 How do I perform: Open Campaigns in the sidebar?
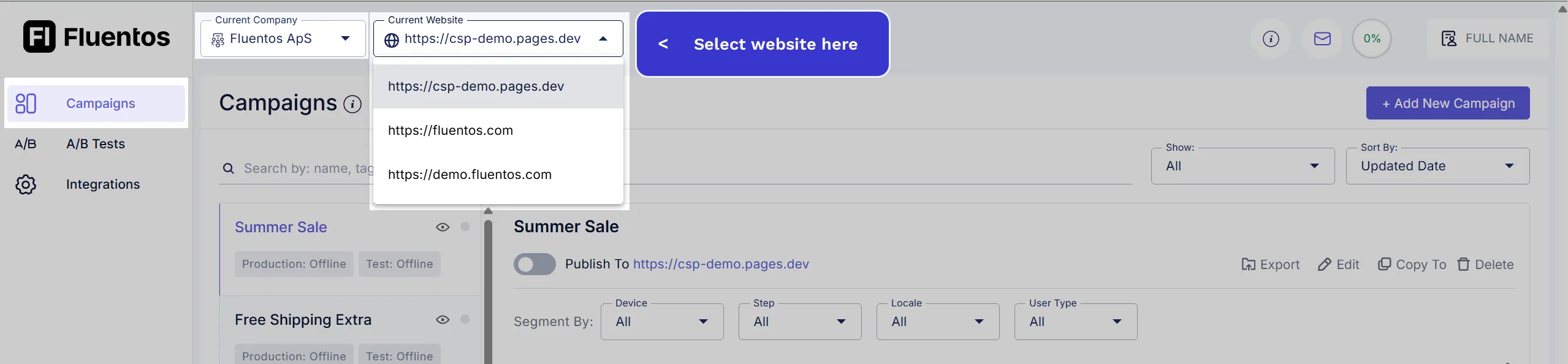pos(96,104)
